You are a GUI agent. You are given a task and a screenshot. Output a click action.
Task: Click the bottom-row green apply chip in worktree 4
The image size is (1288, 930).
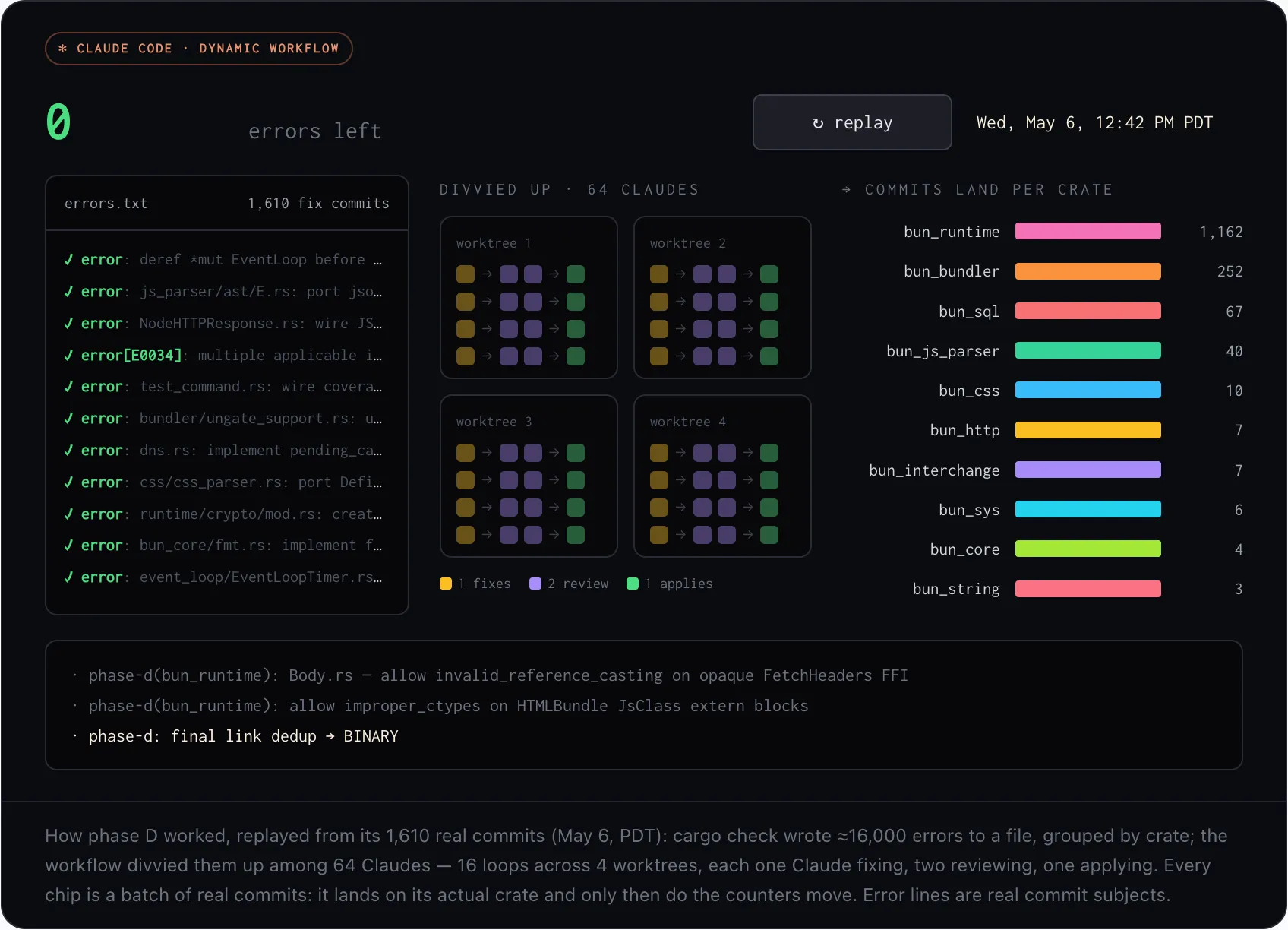click(x=769, y=535)
